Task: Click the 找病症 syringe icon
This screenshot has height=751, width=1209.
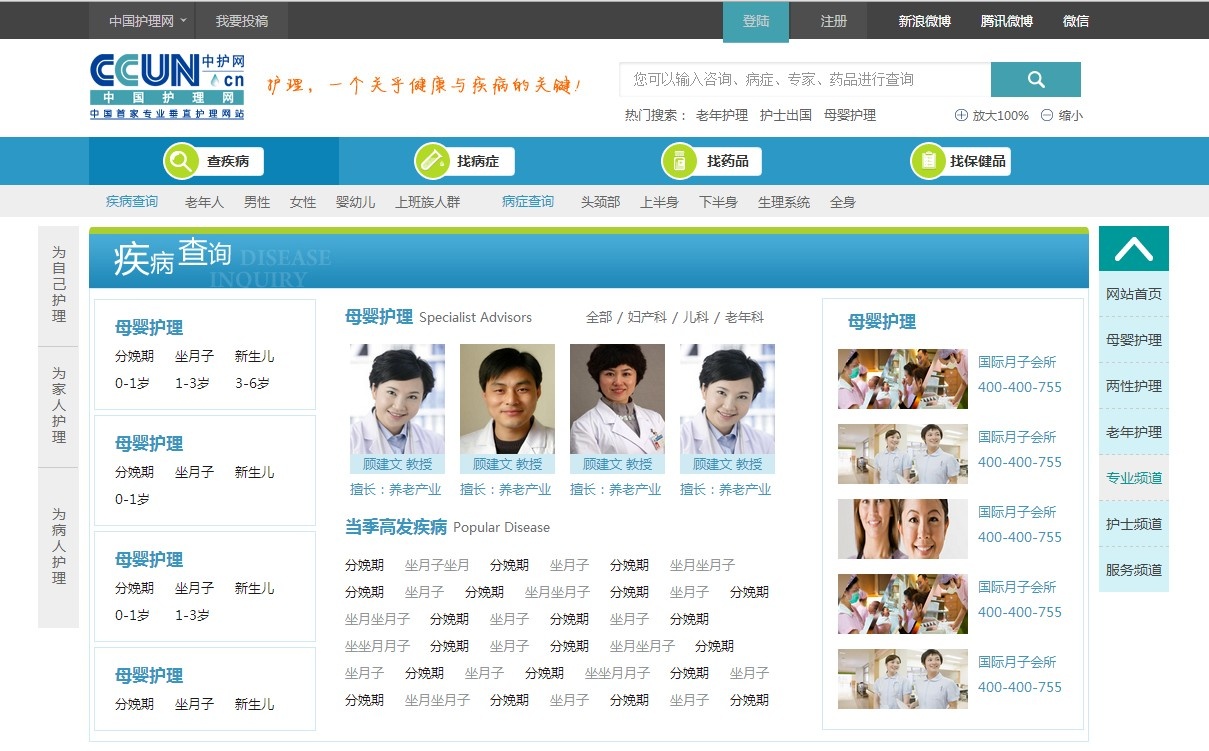Action: [x=432, y=161]
